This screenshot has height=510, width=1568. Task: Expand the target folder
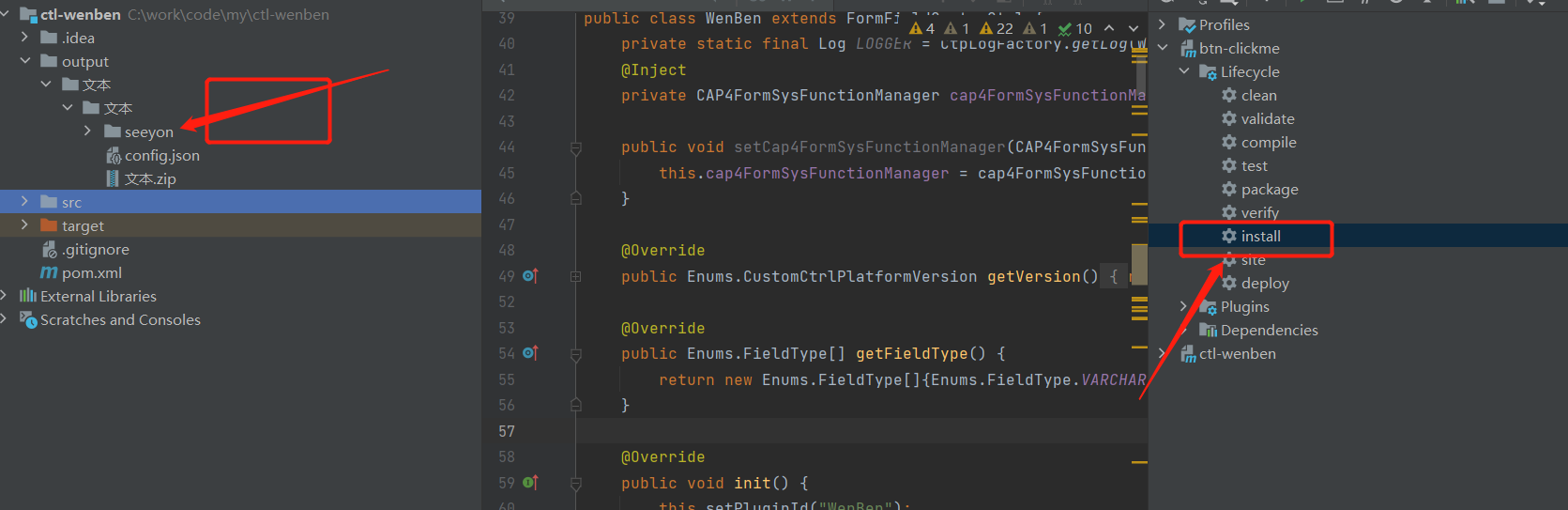[24, 225]
